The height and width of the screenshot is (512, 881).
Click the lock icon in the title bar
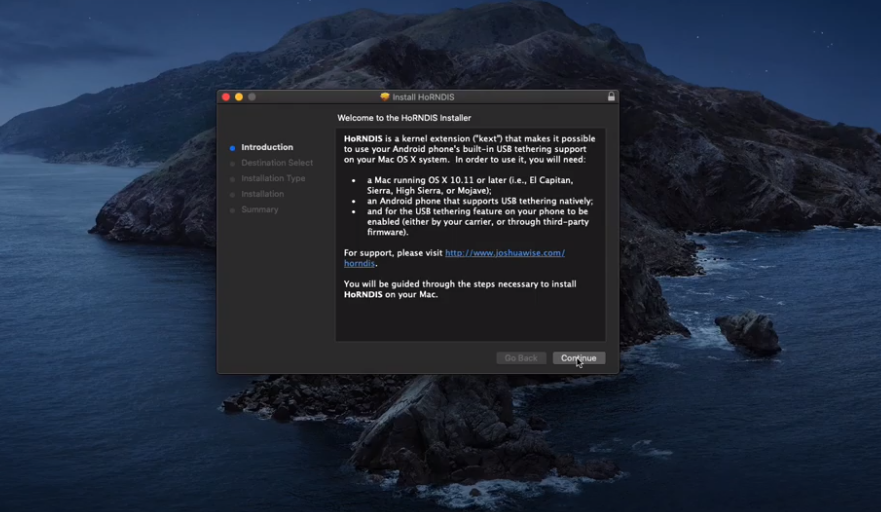[611, 97]
